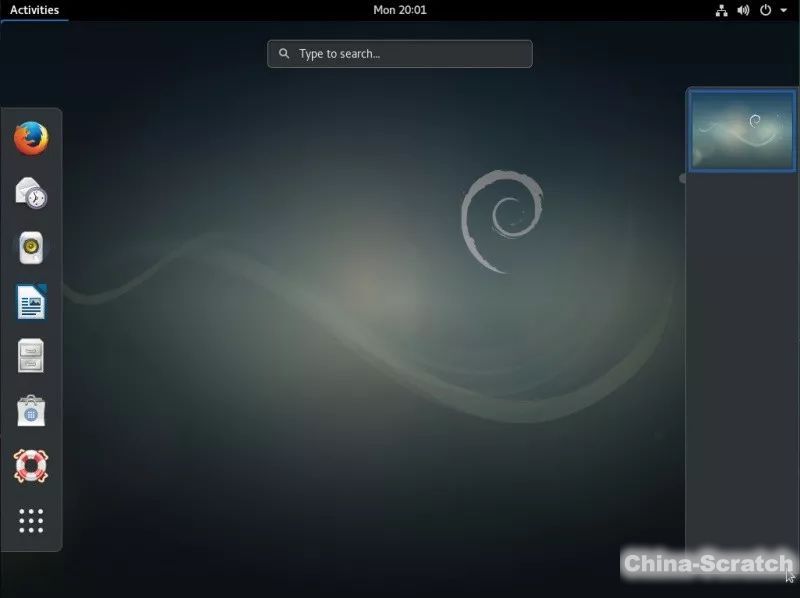The width and height of the screenshot is (800, 598).
Task: Select the first workspace thumbnail
Action: tap(742, 130)
